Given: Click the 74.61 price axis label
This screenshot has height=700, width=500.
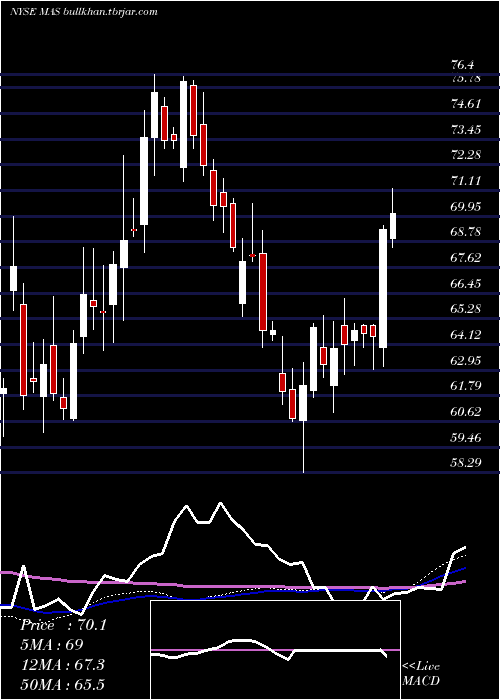Looking at the screenshot, I should (x=467, y=104).
